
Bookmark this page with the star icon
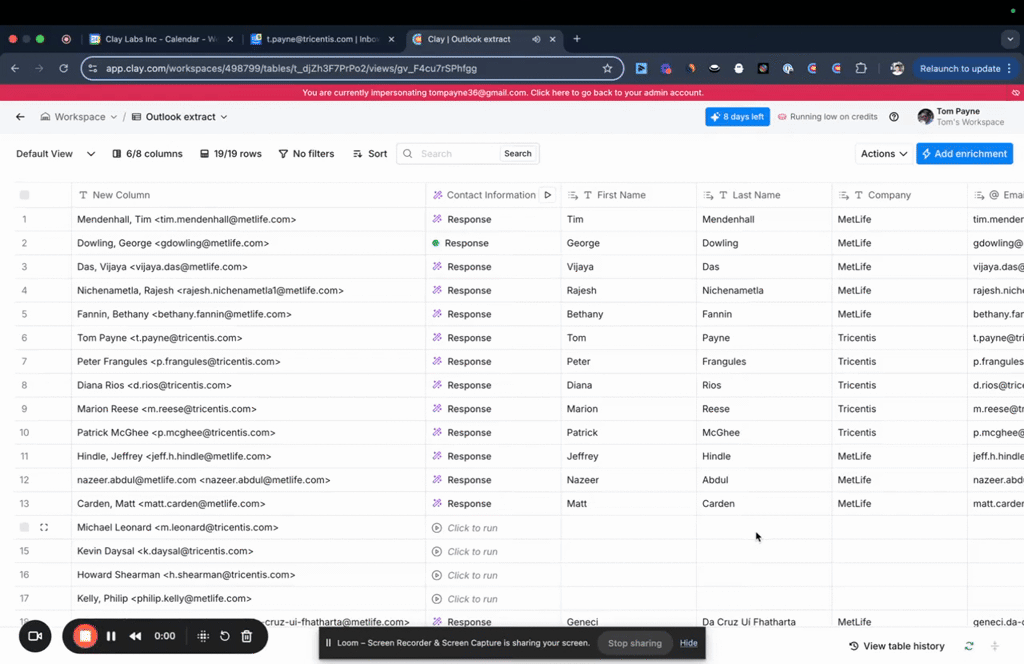click(607, 68)
